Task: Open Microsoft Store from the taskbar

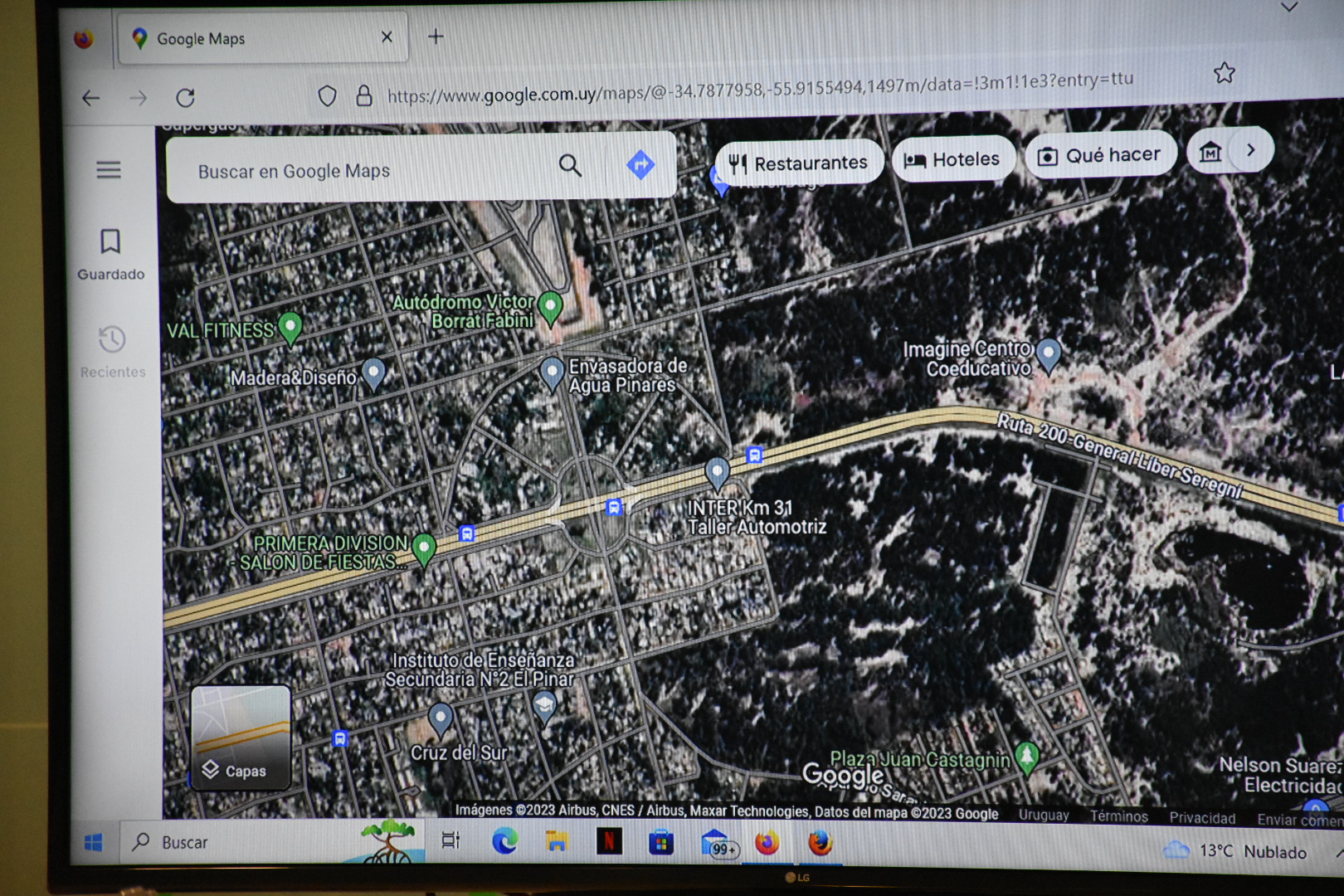Action: click(661, 842)
